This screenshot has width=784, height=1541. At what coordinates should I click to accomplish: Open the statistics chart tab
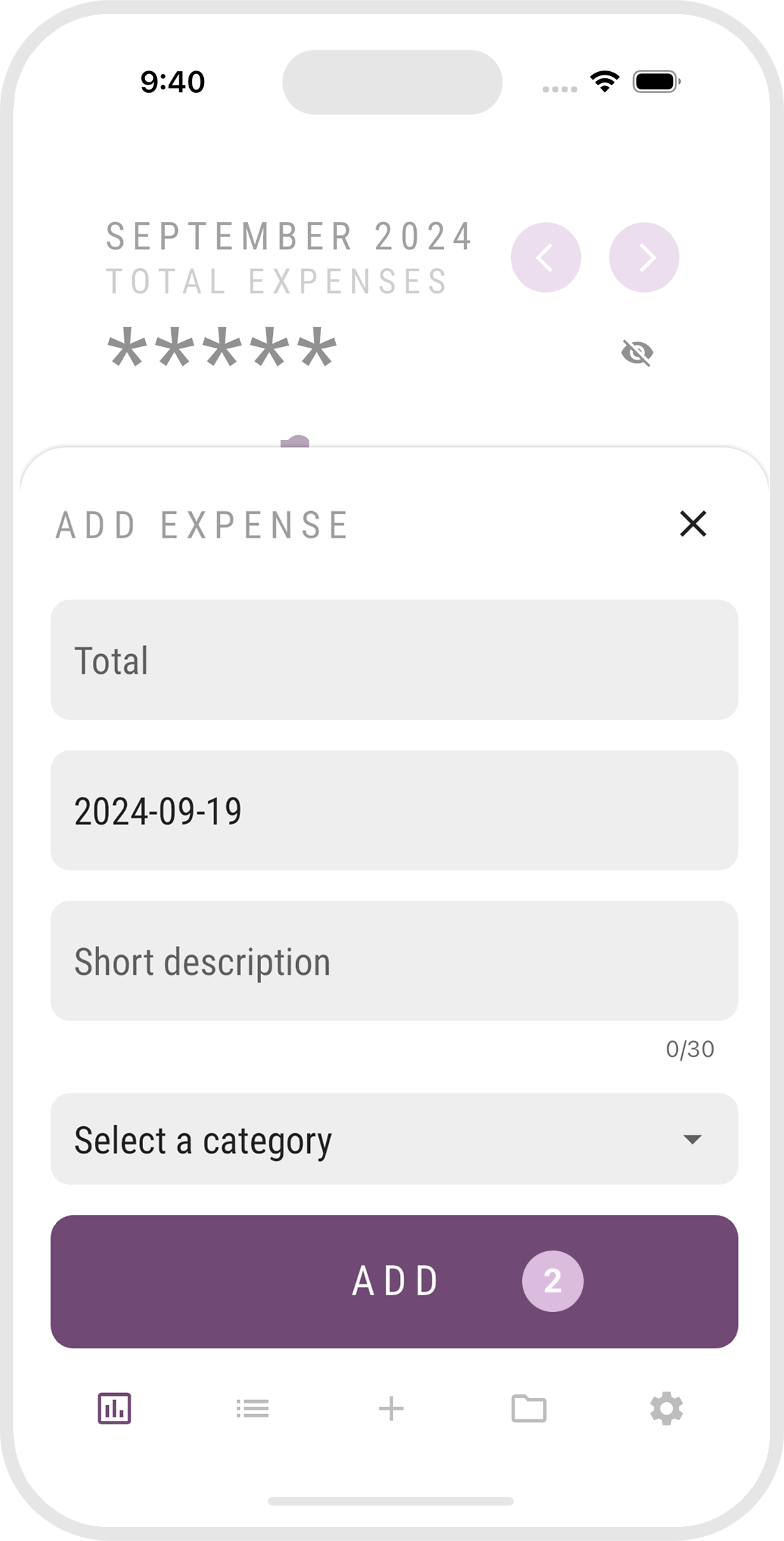[114, 1408]
